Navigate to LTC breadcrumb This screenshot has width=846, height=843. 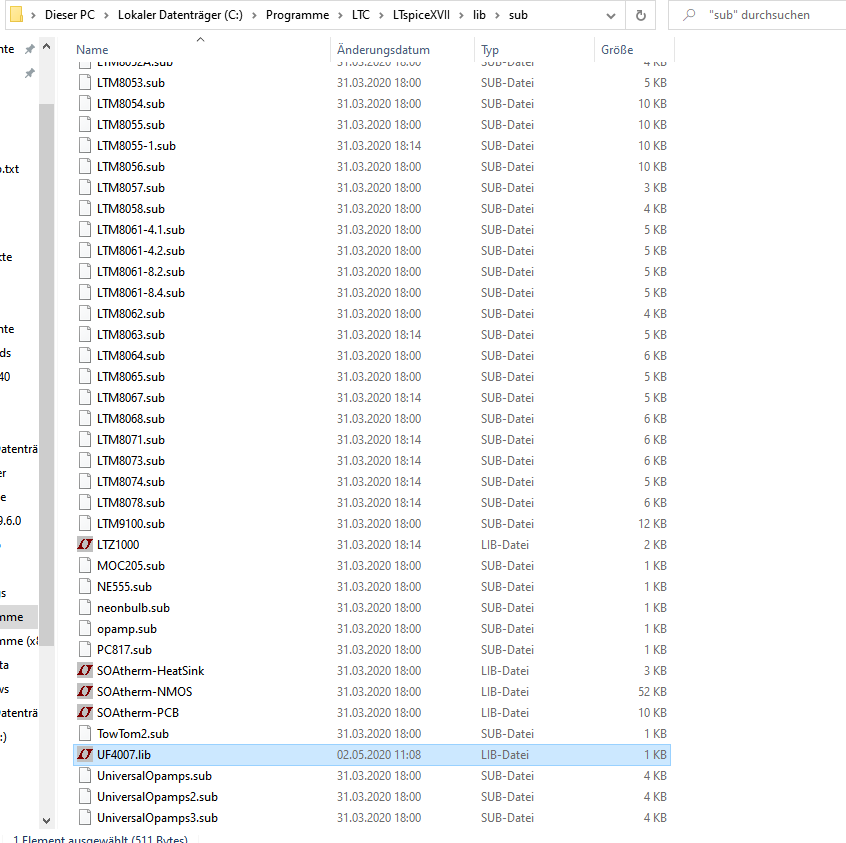tap(361, 15)
